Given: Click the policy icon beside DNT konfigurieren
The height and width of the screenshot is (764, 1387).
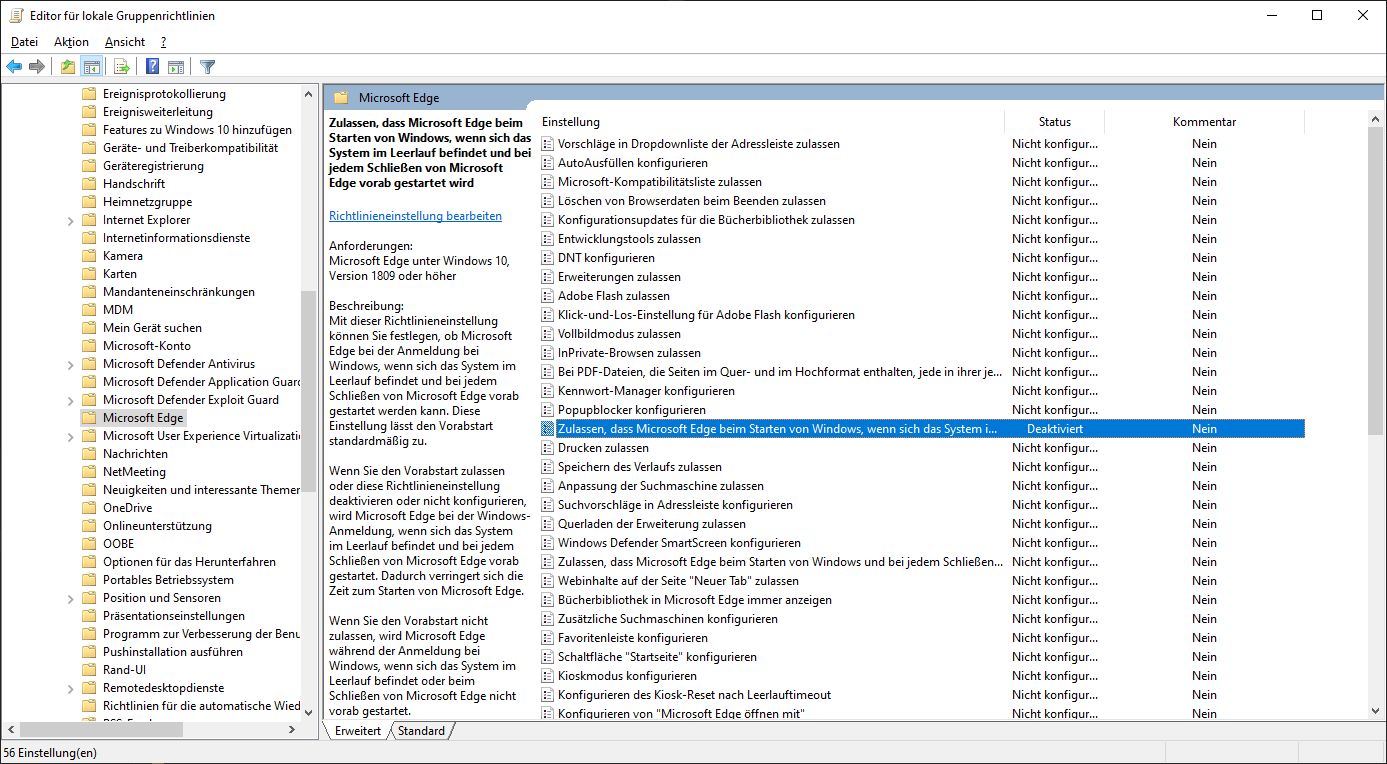Looking at the screenshot, I should 547,258.
